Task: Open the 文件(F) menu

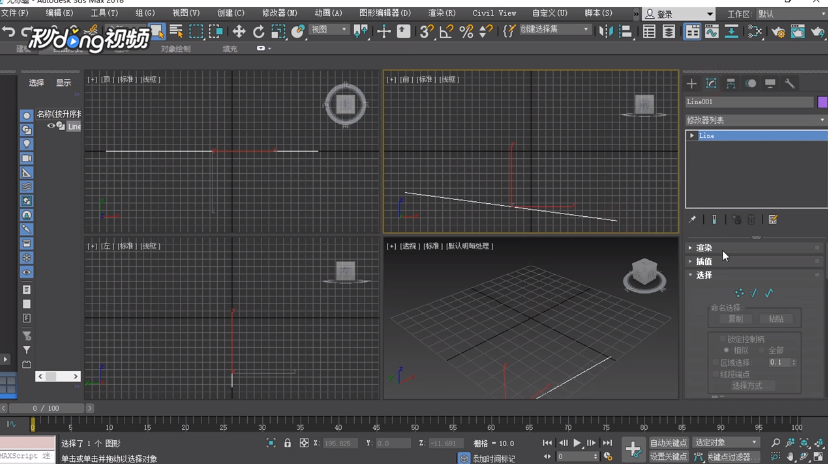Action: click(x=15, y=13)
